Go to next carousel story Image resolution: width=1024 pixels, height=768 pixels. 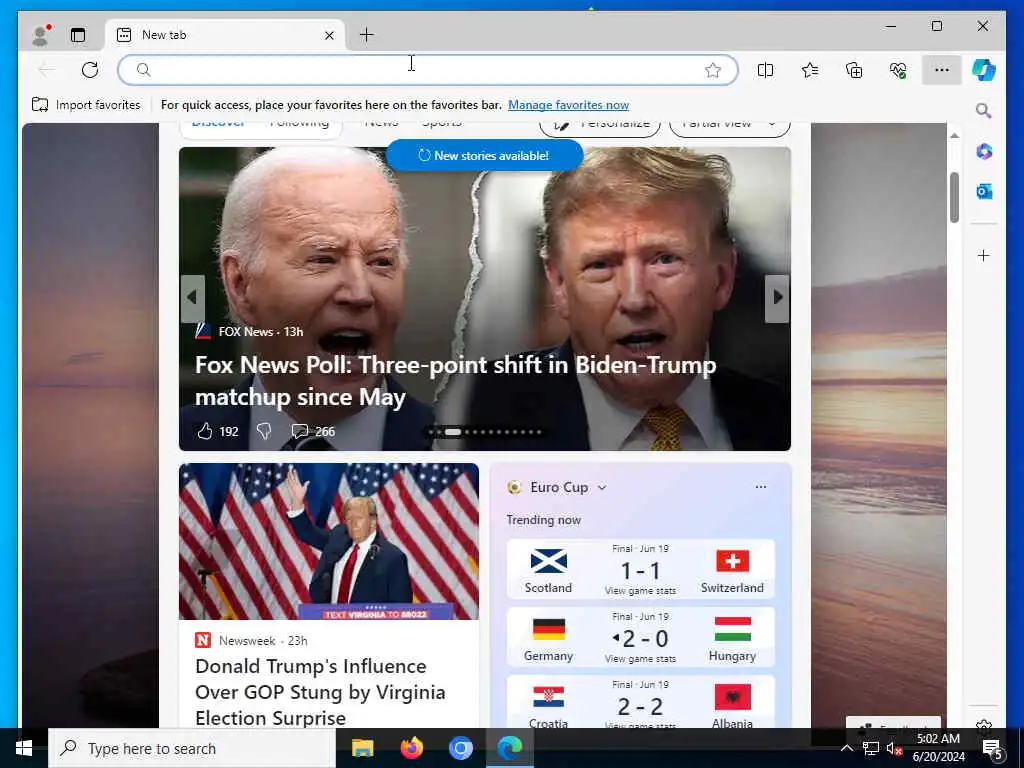(777, 298)
